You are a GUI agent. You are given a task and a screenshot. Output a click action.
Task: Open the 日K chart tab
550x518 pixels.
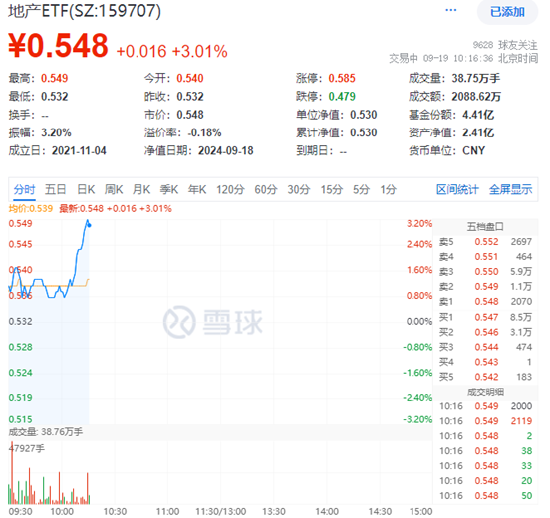point(86,190)
